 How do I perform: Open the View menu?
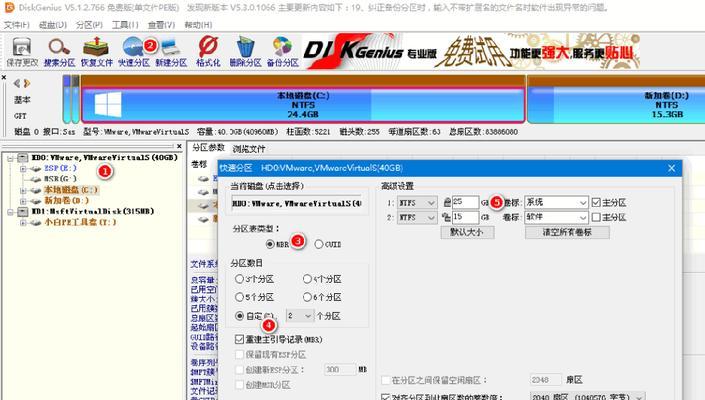[161, 25]
